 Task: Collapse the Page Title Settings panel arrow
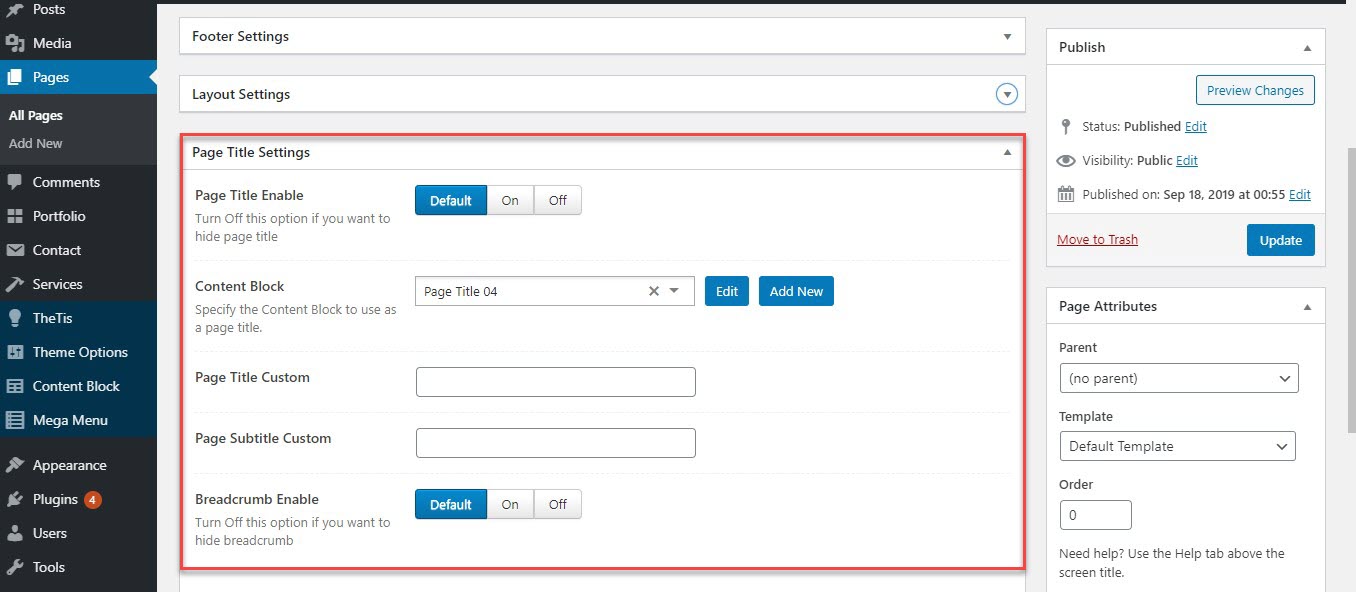(x=1007, y=152)
